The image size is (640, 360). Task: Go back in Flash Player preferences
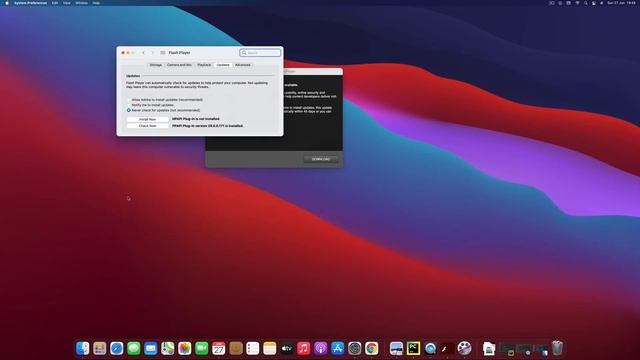pos(143,53)
